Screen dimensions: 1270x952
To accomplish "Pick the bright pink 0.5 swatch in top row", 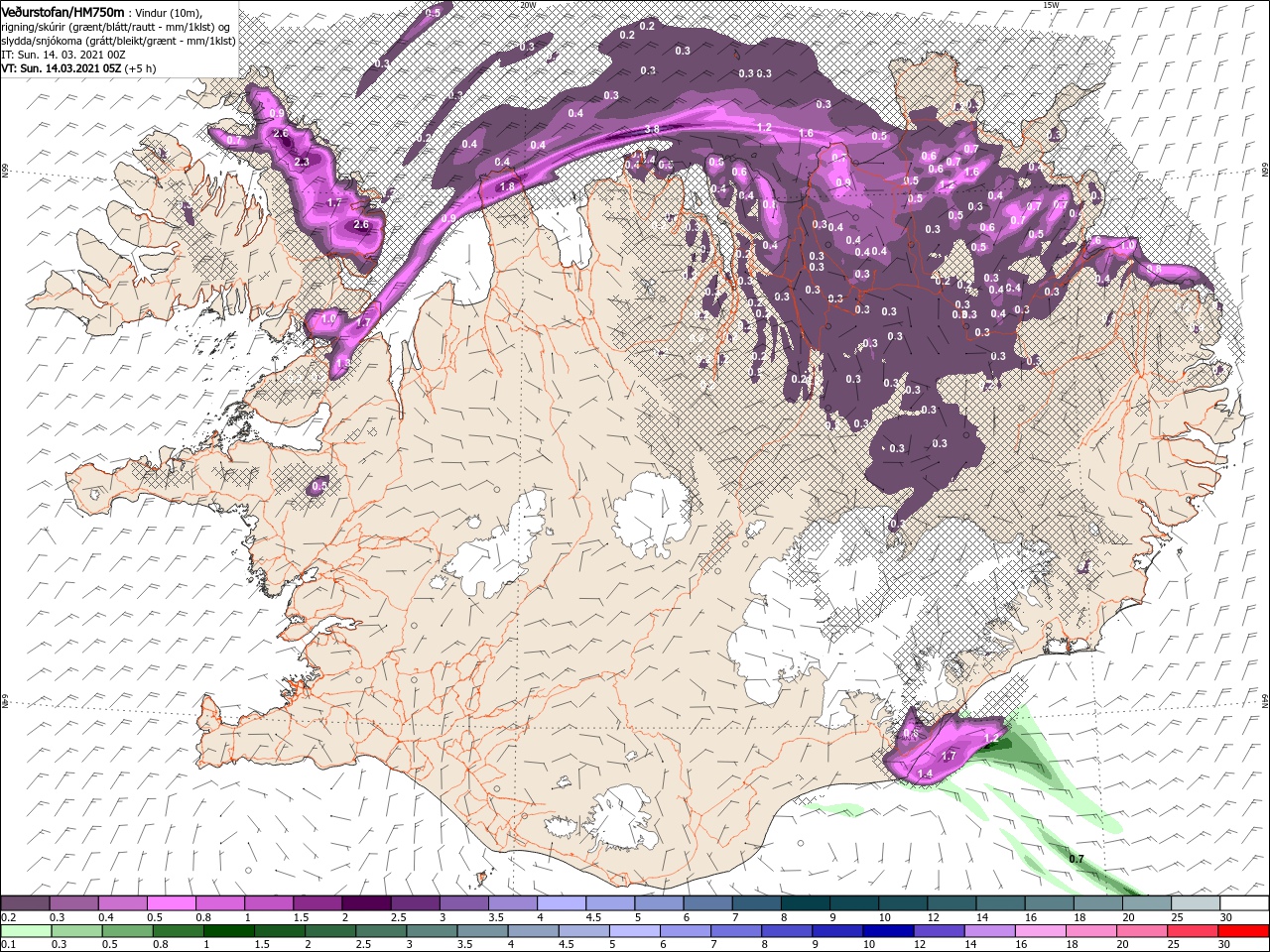I will point(171,903).
